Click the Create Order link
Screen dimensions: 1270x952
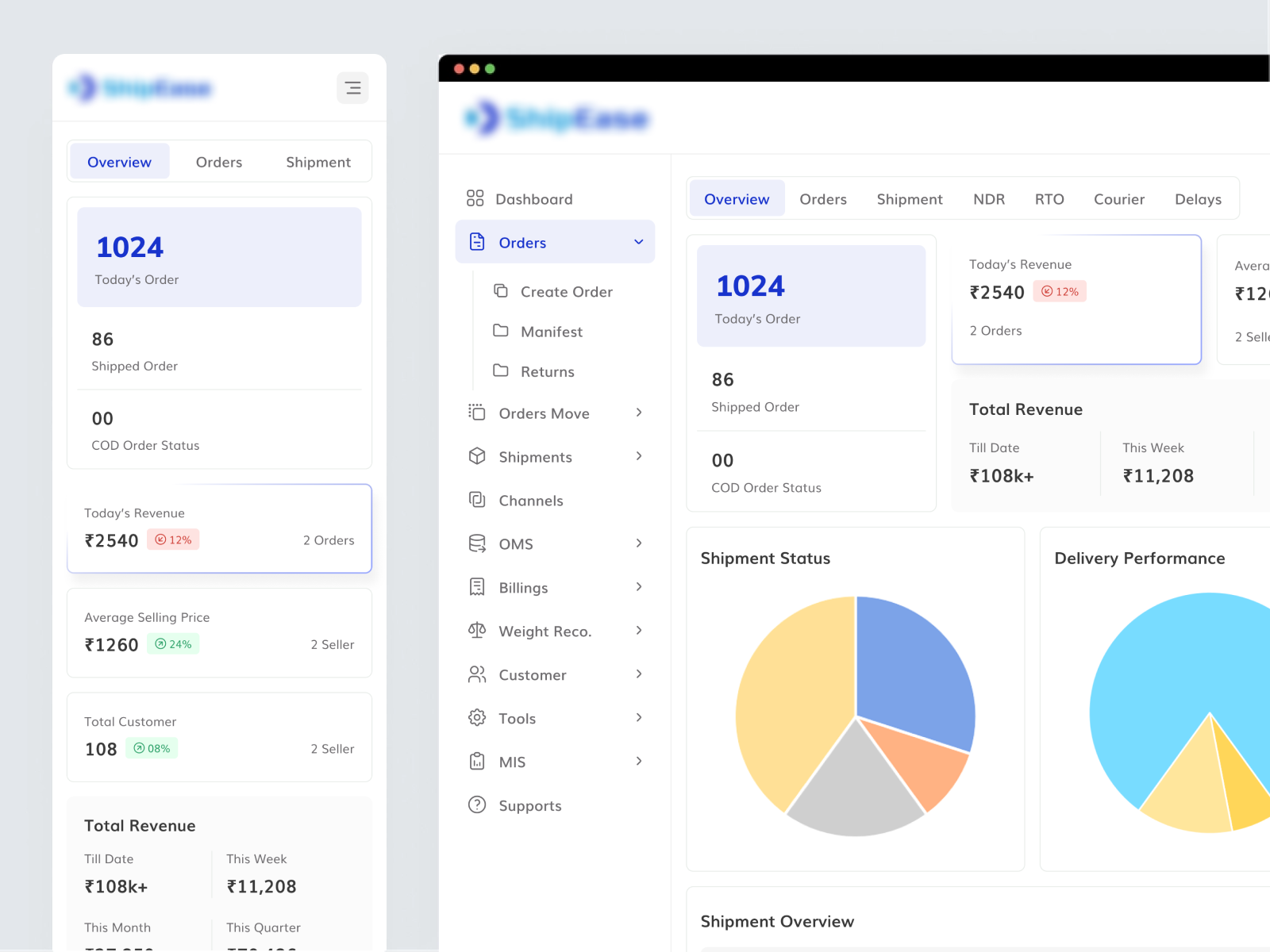pyautogui.click(x=566, y=291)
